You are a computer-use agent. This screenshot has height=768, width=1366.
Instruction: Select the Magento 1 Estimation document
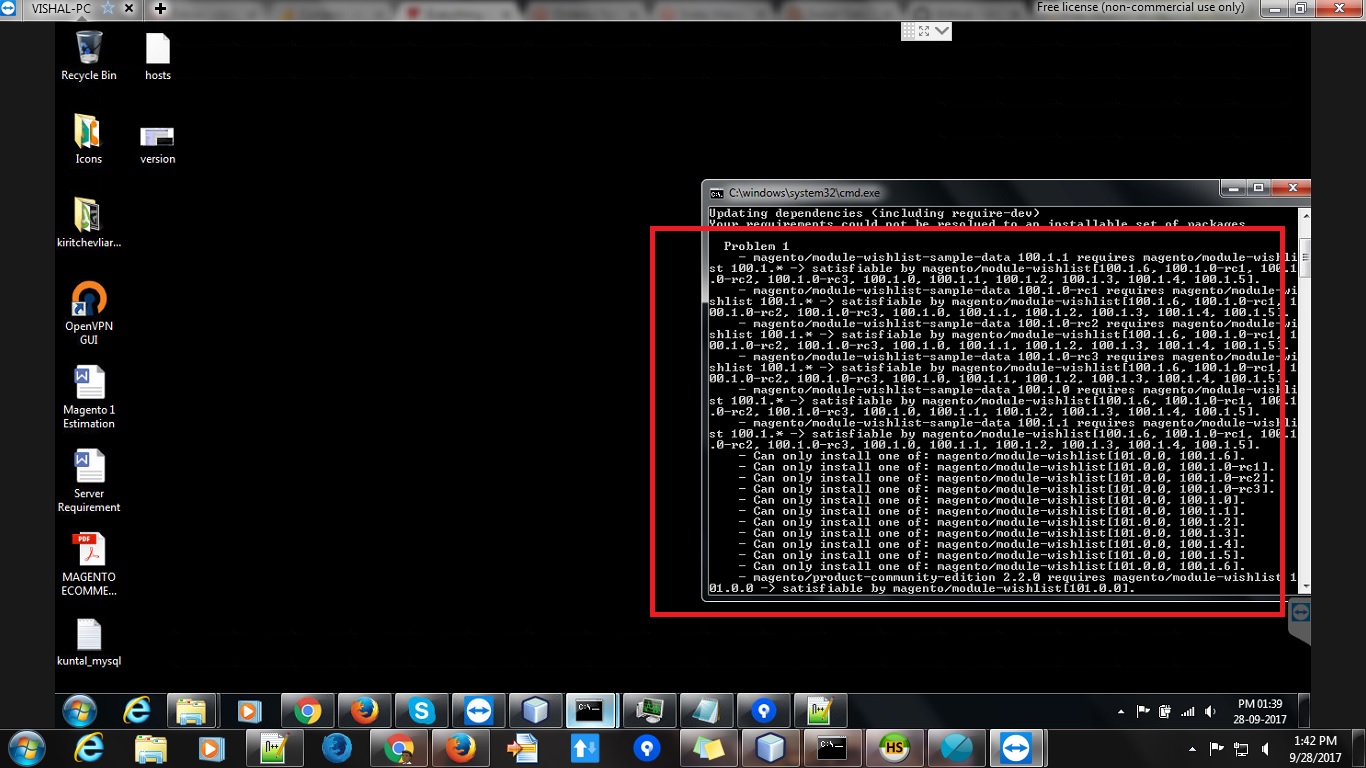[x=89, y=397]
